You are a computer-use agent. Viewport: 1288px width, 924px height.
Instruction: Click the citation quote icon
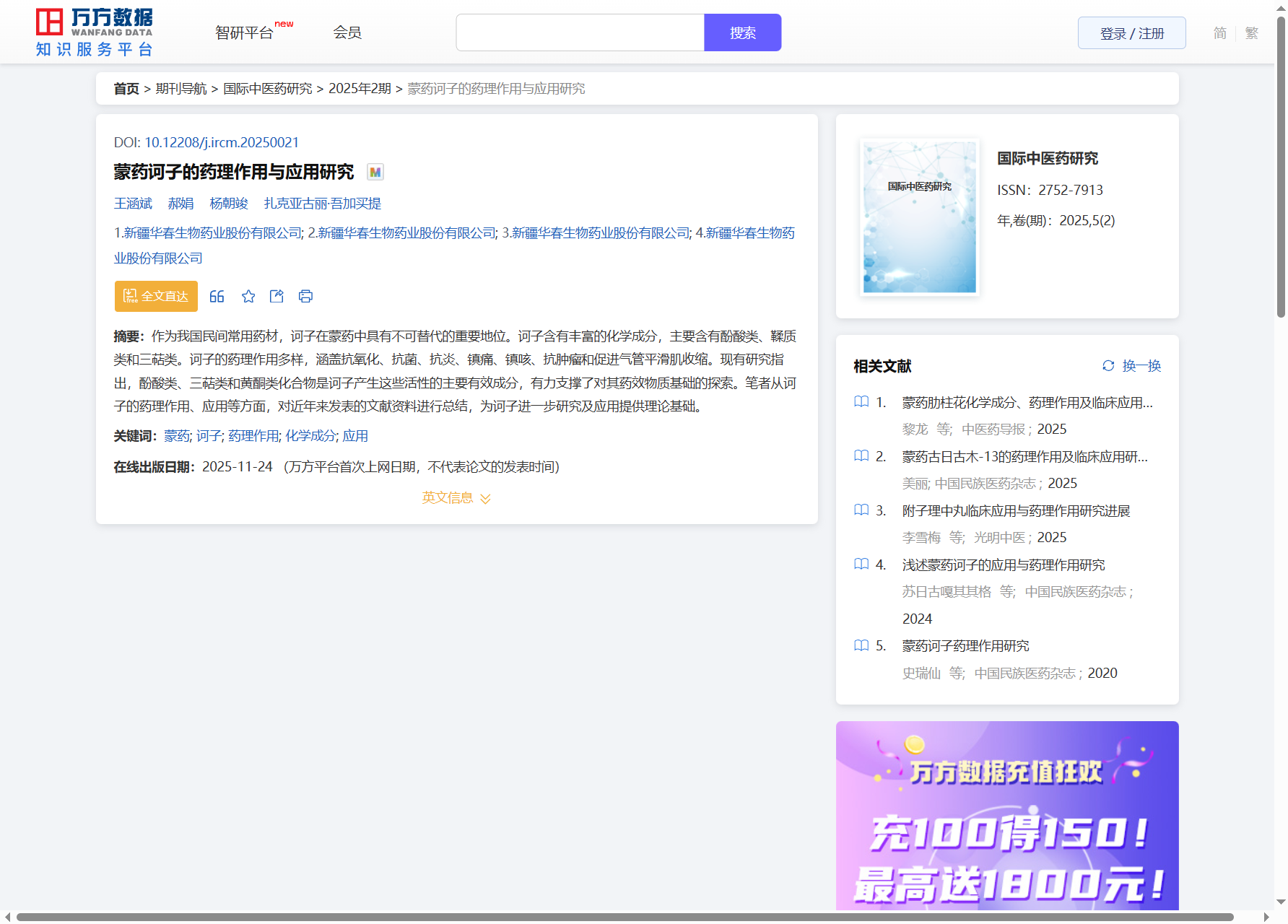(217, 296)
